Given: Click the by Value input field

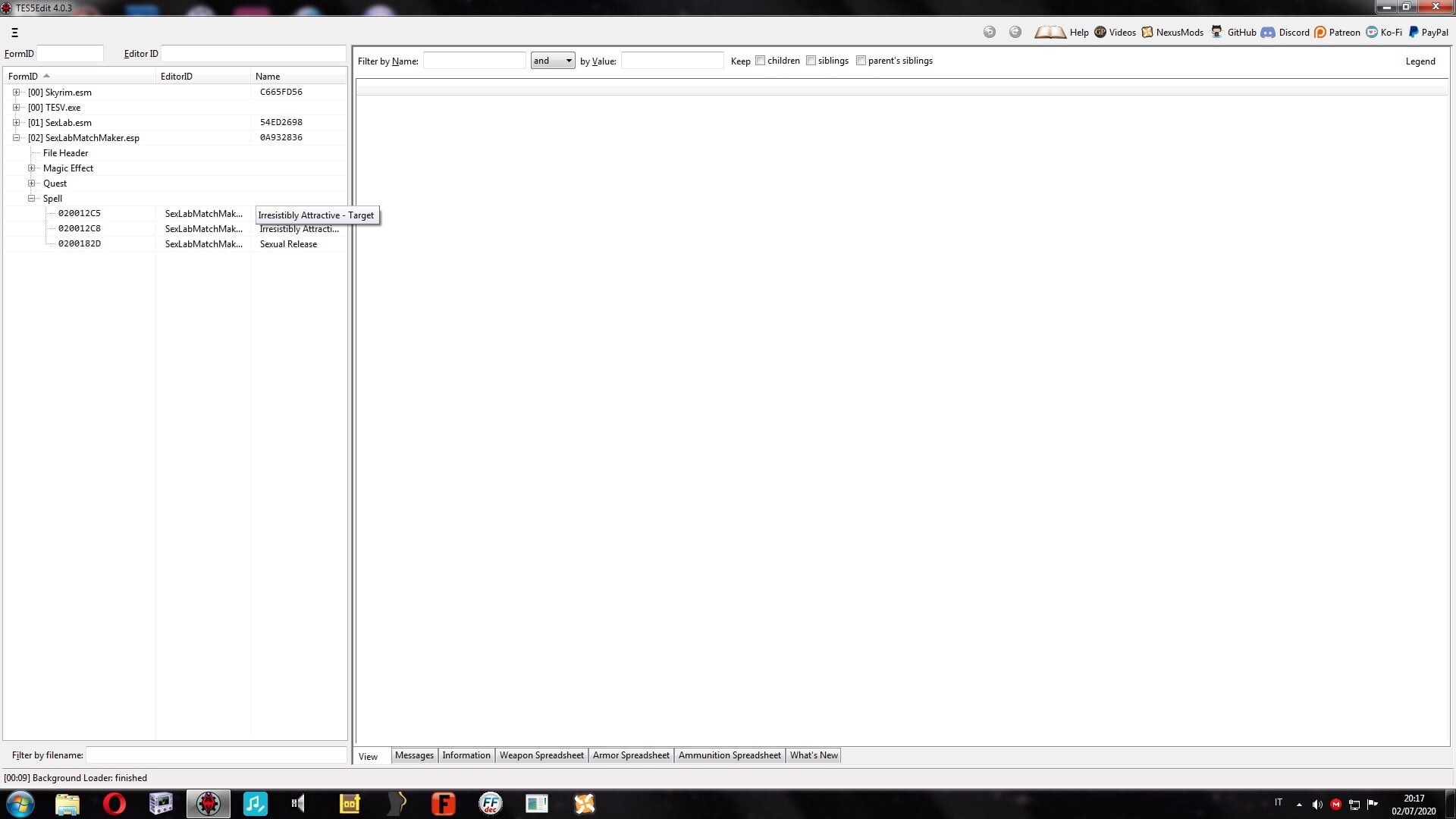Looking at the screenshot, I should [x=673, y=61].
